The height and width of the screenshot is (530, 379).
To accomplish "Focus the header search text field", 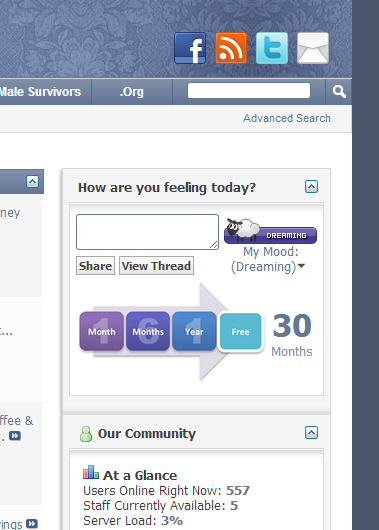I will pos(249,91).
